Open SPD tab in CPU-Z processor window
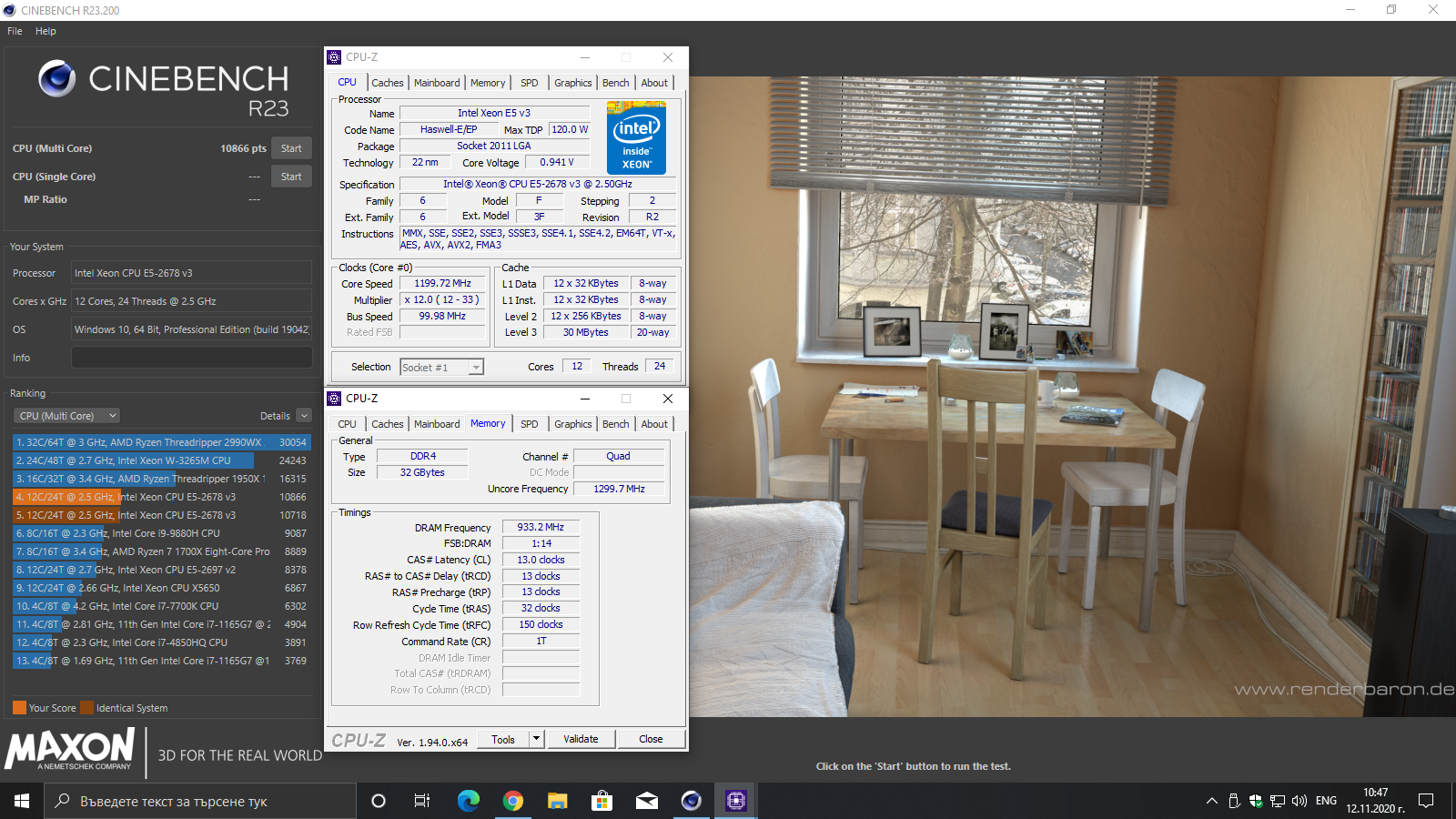 point(530,83)
